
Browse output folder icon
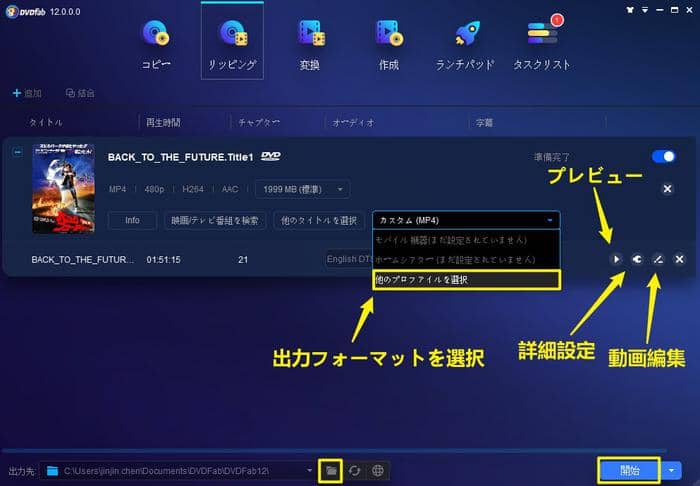[331, 470]
